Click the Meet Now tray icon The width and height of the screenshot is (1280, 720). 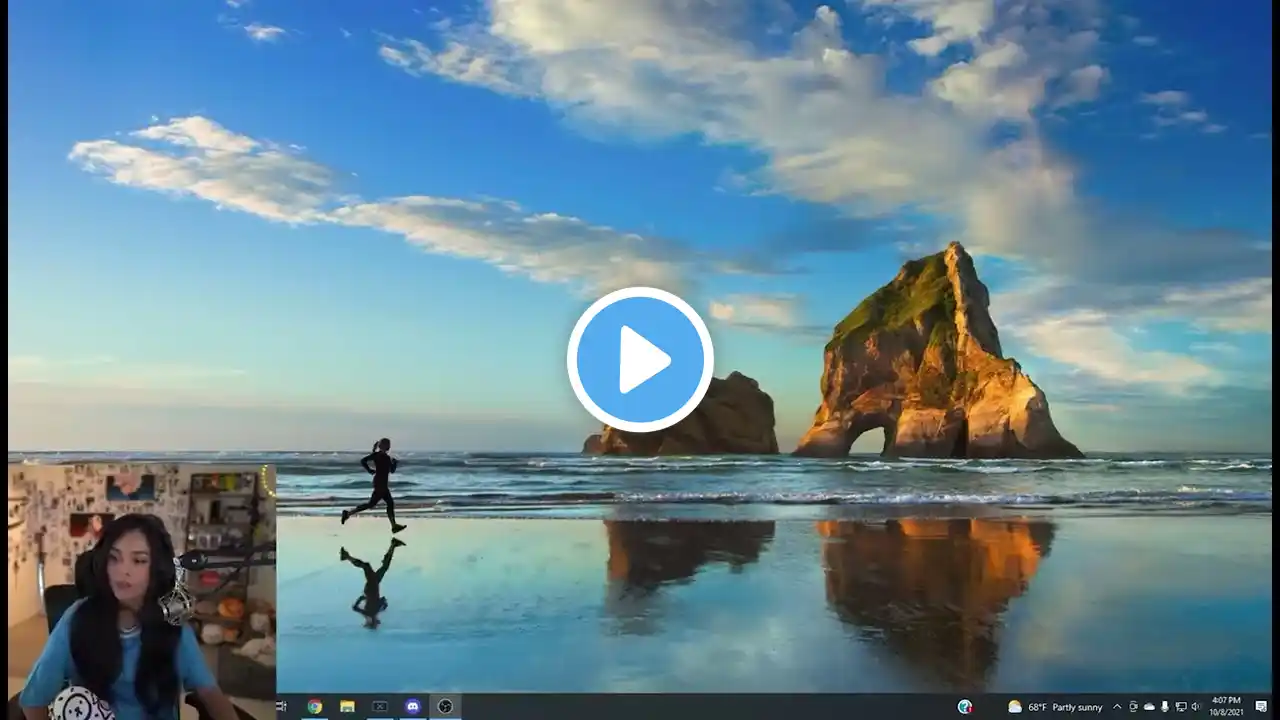[x=1133, y=707]
